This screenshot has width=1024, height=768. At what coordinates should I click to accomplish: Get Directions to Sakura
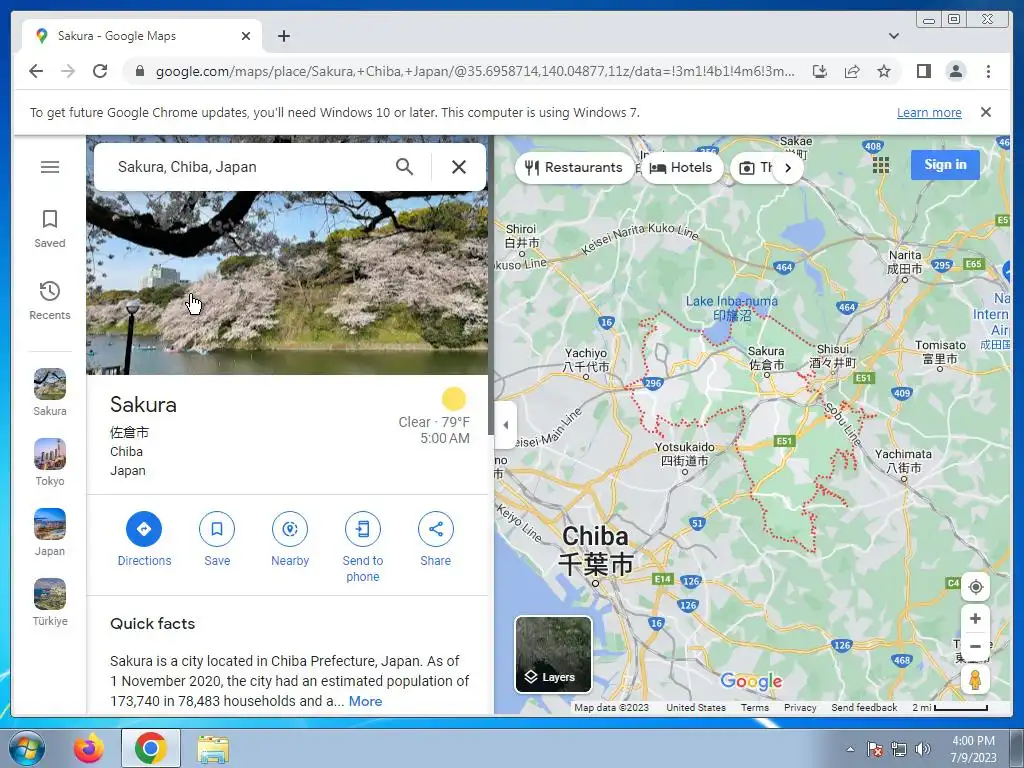(x=144, y=539)
